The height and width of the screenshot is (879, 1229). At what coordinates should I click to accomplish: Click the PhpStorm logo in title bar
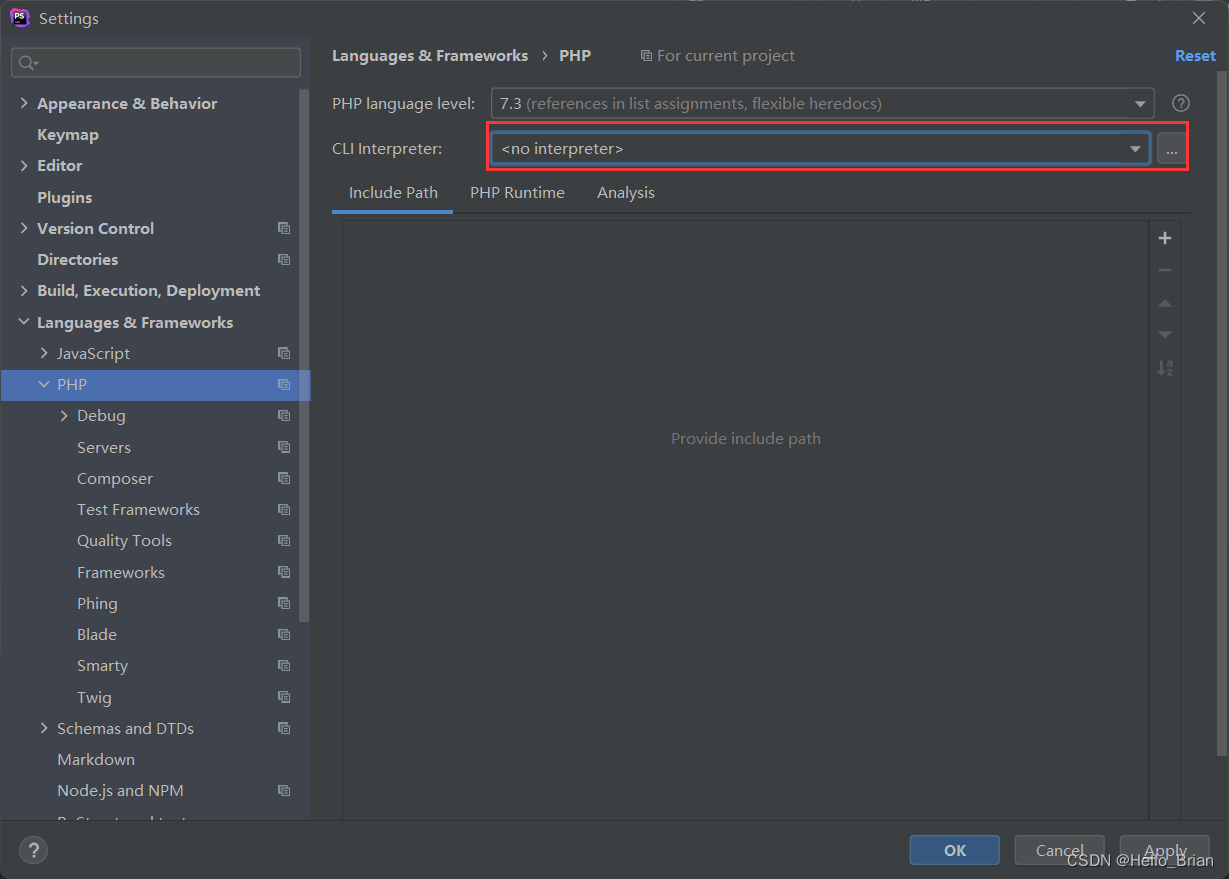click(x=19, y=18)
